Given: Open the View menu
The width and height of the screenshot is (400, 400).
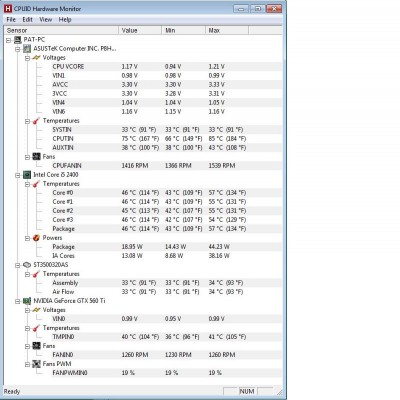Looking at the screenshot, I should [46, 20].
